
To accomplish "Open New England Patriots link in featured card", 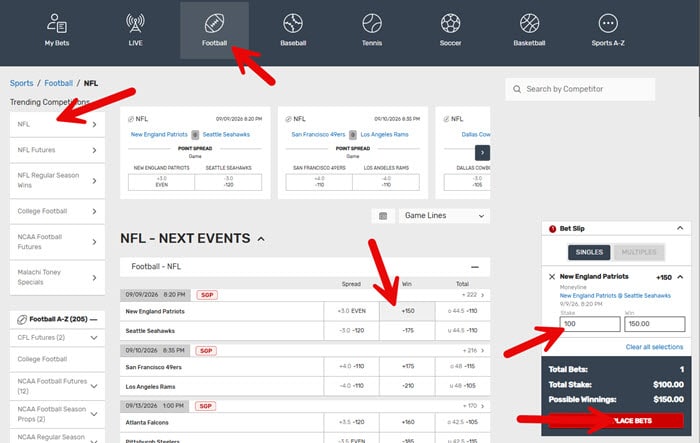I will tap(159, 134).
